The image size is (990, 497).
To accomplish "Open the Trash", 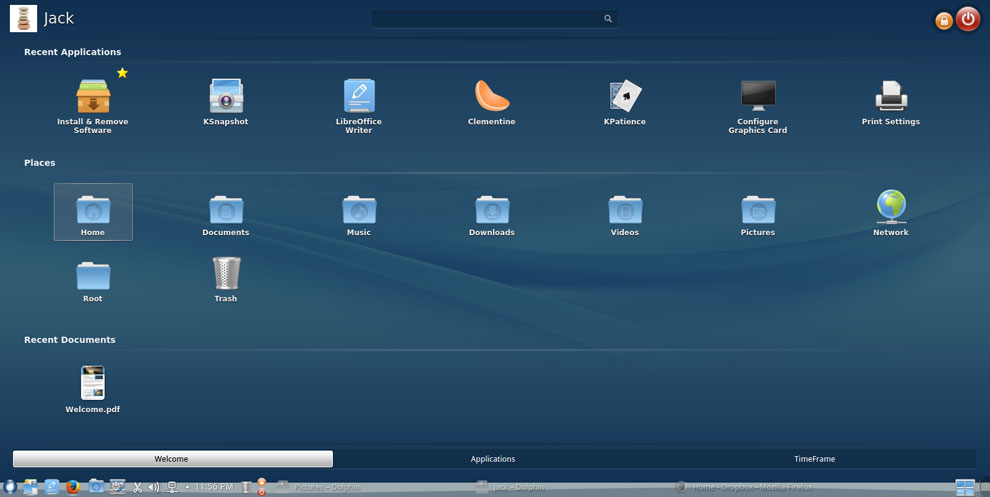I will click(x=226, y=280).
